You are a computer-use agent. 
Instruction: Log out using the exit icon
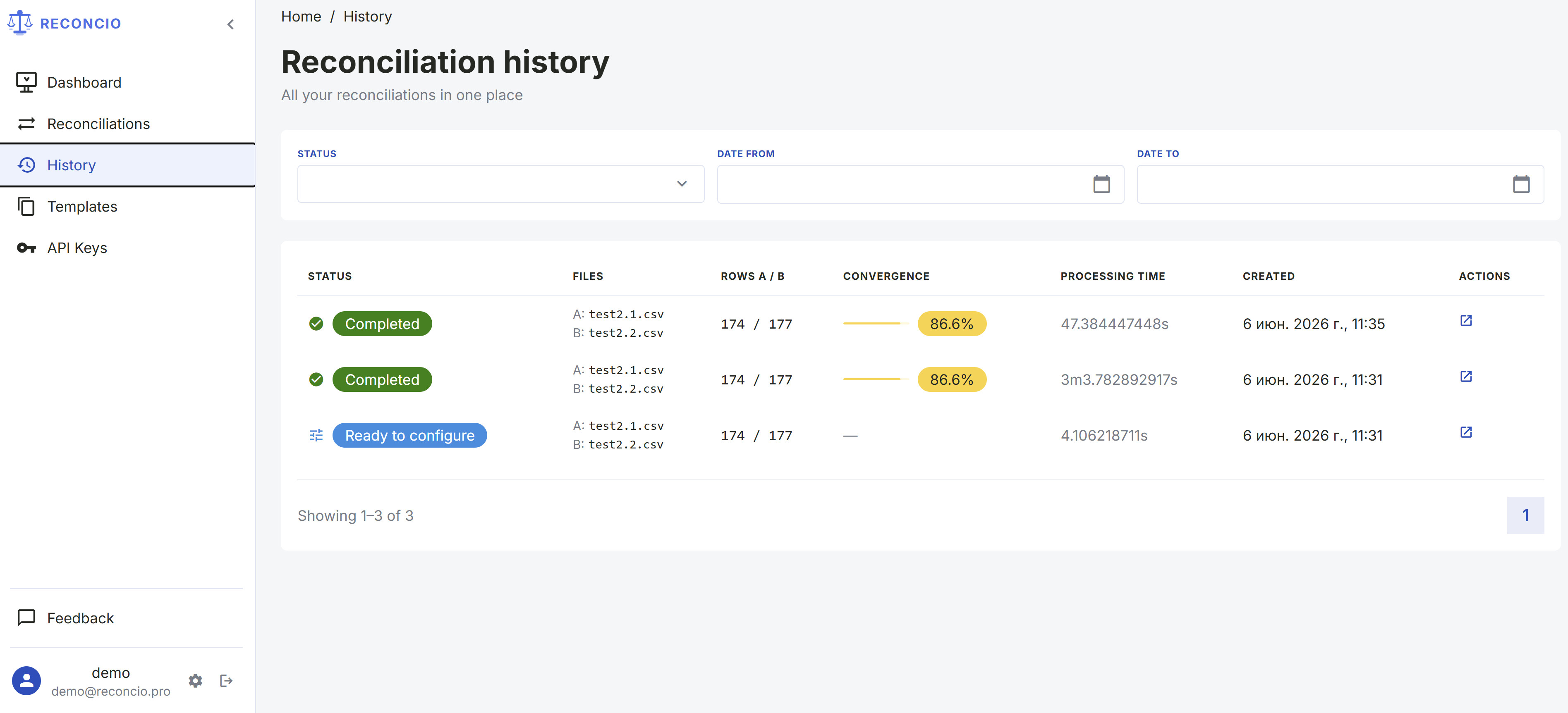(x=226, y=681)
